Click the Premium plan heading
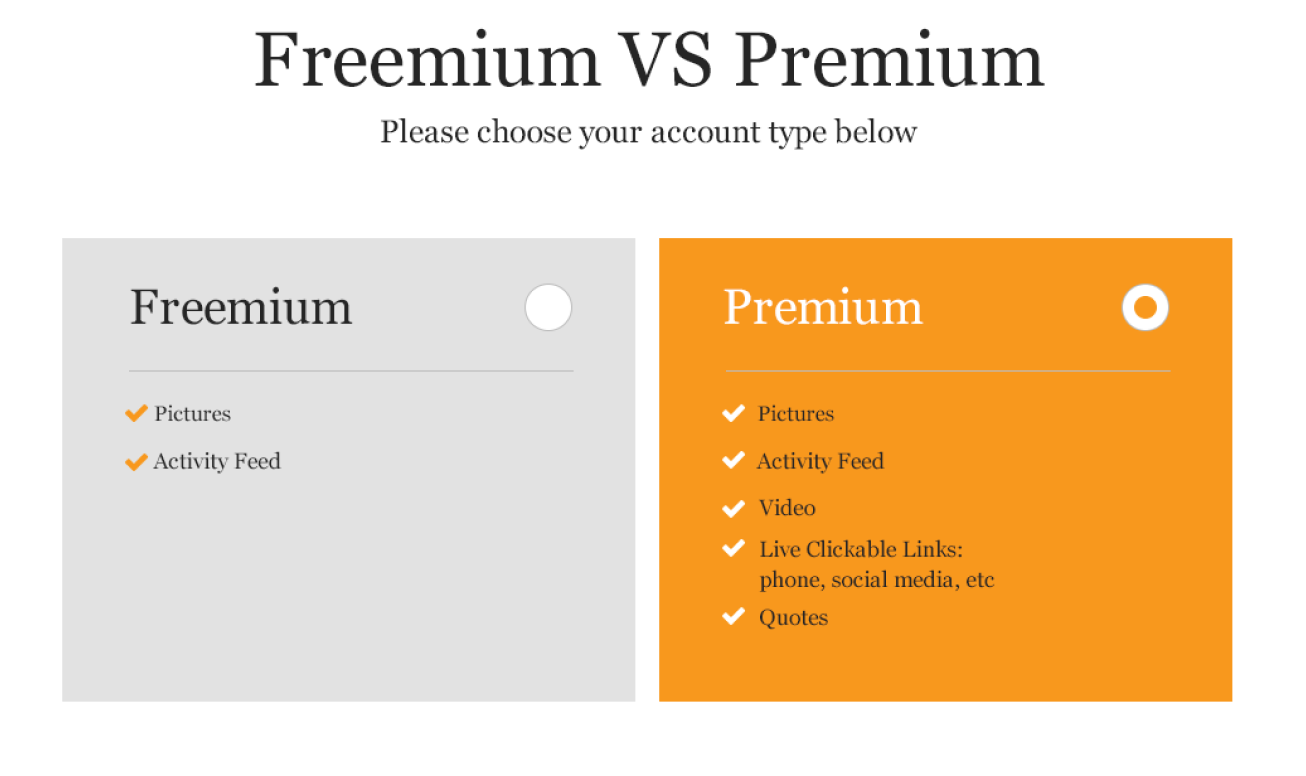The width and height of the screenshot is (1306, 776). tap(823, 306)
